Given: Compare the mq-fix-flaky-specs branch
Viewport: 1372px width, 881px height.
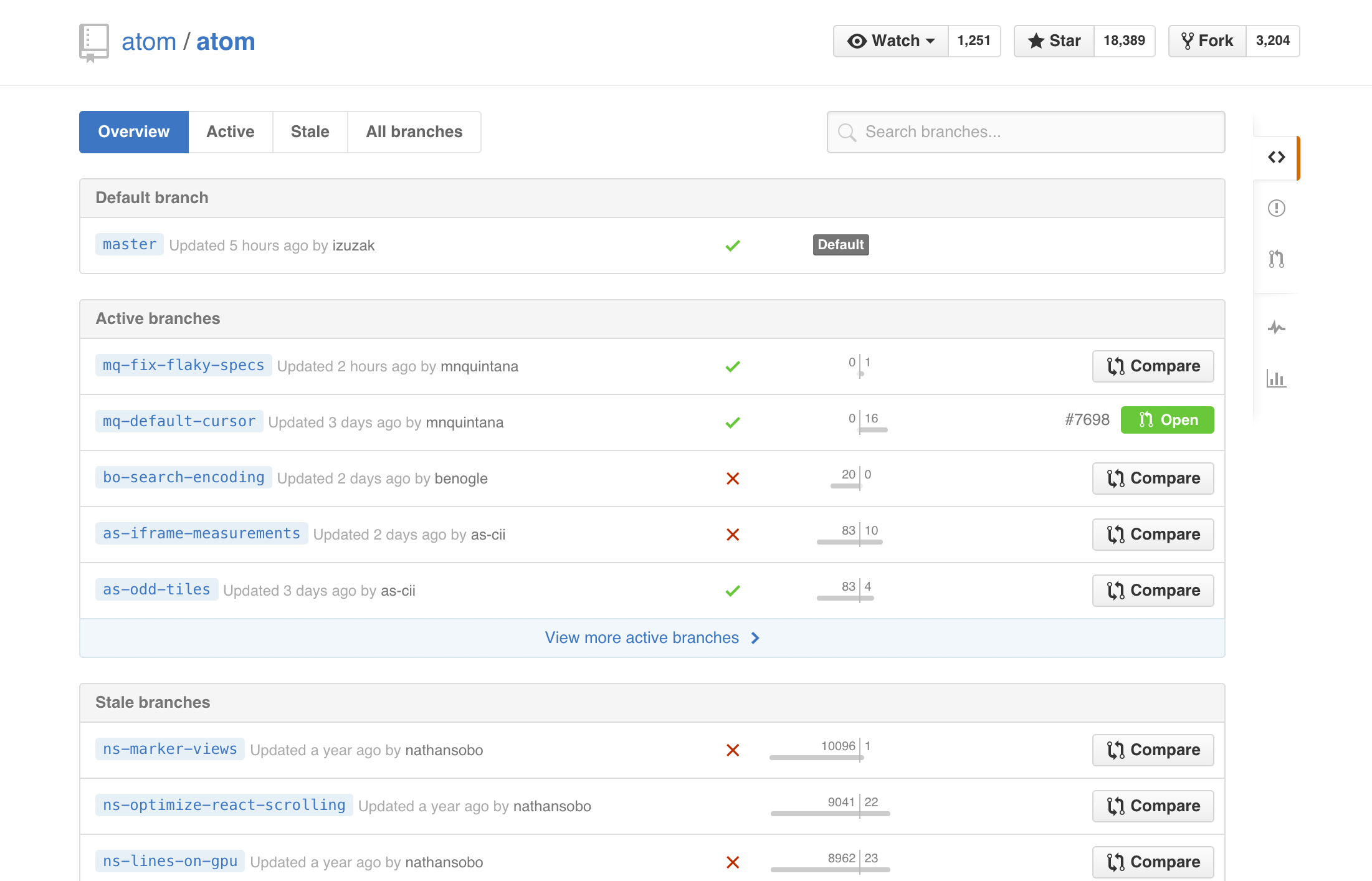Looking at the screenshot, I should pos(1153,366).
